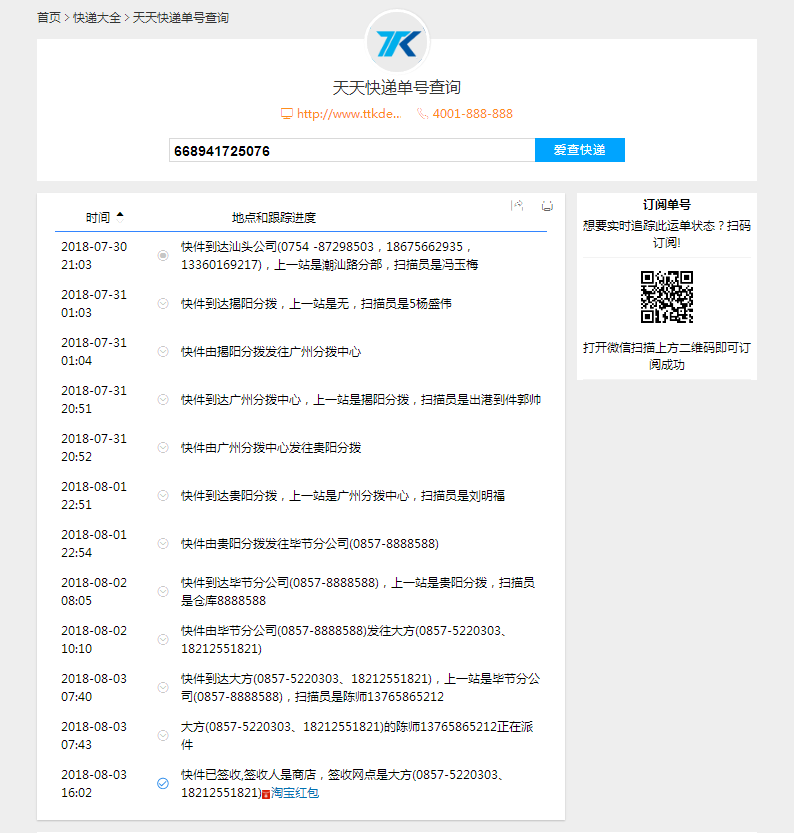Click the TTK express logo
794x833 pixels.
397,42
